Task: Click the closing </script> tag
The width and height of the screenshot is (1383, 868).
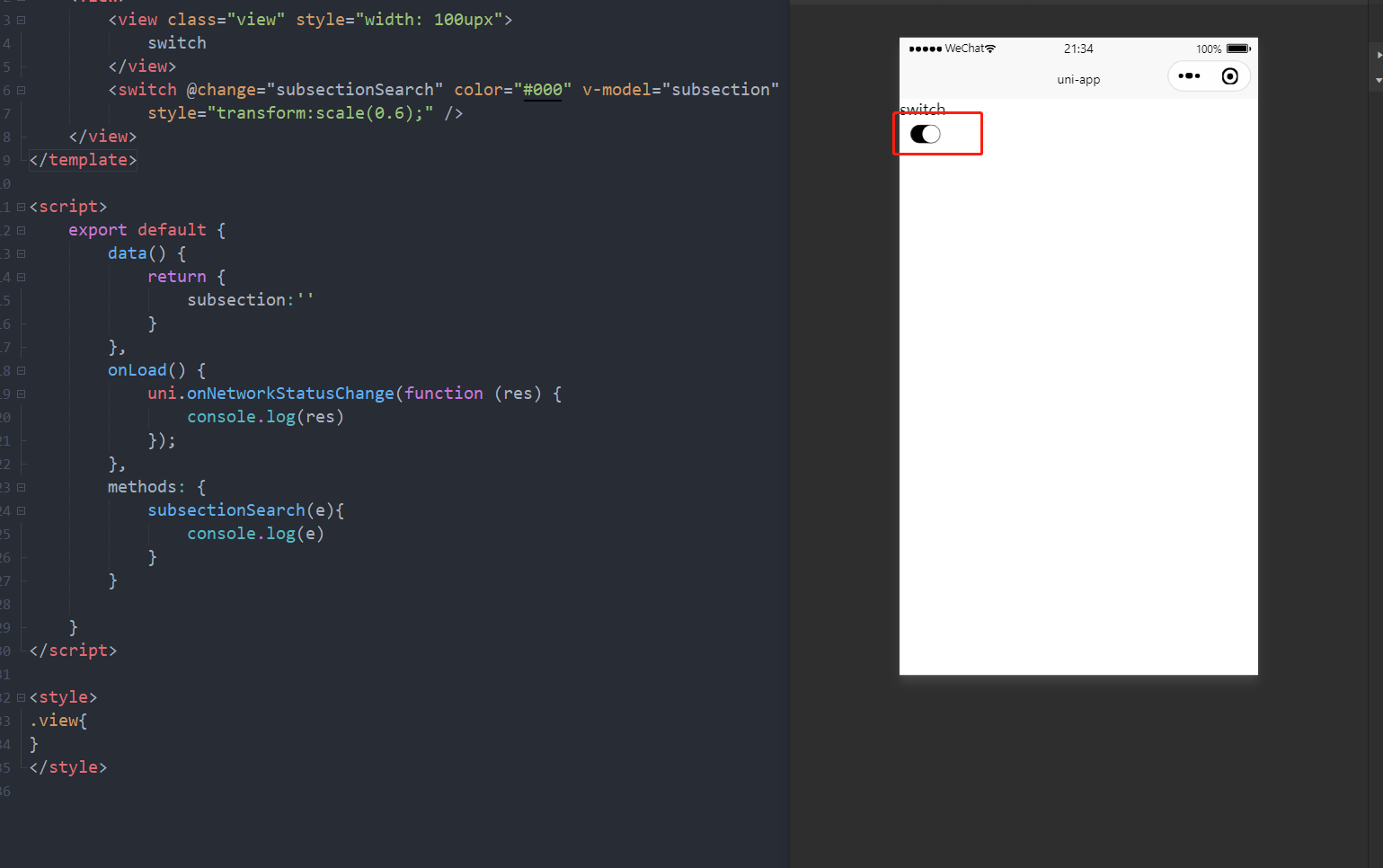Action: pos(73,651)
